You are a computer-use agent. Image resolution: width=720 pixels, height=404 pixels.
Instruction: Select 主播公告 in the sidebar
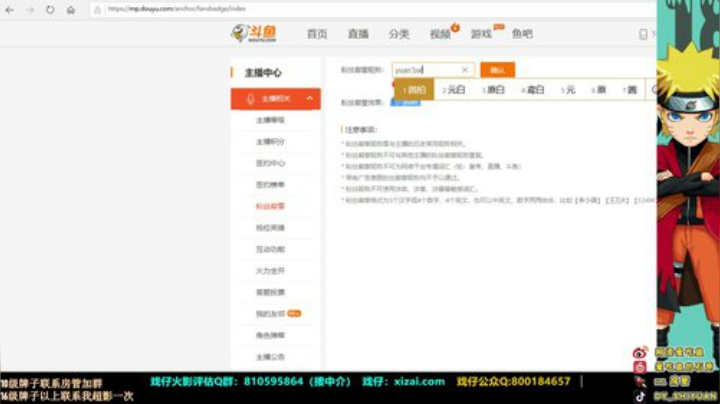pyautogui.click(x=270, y=357)
